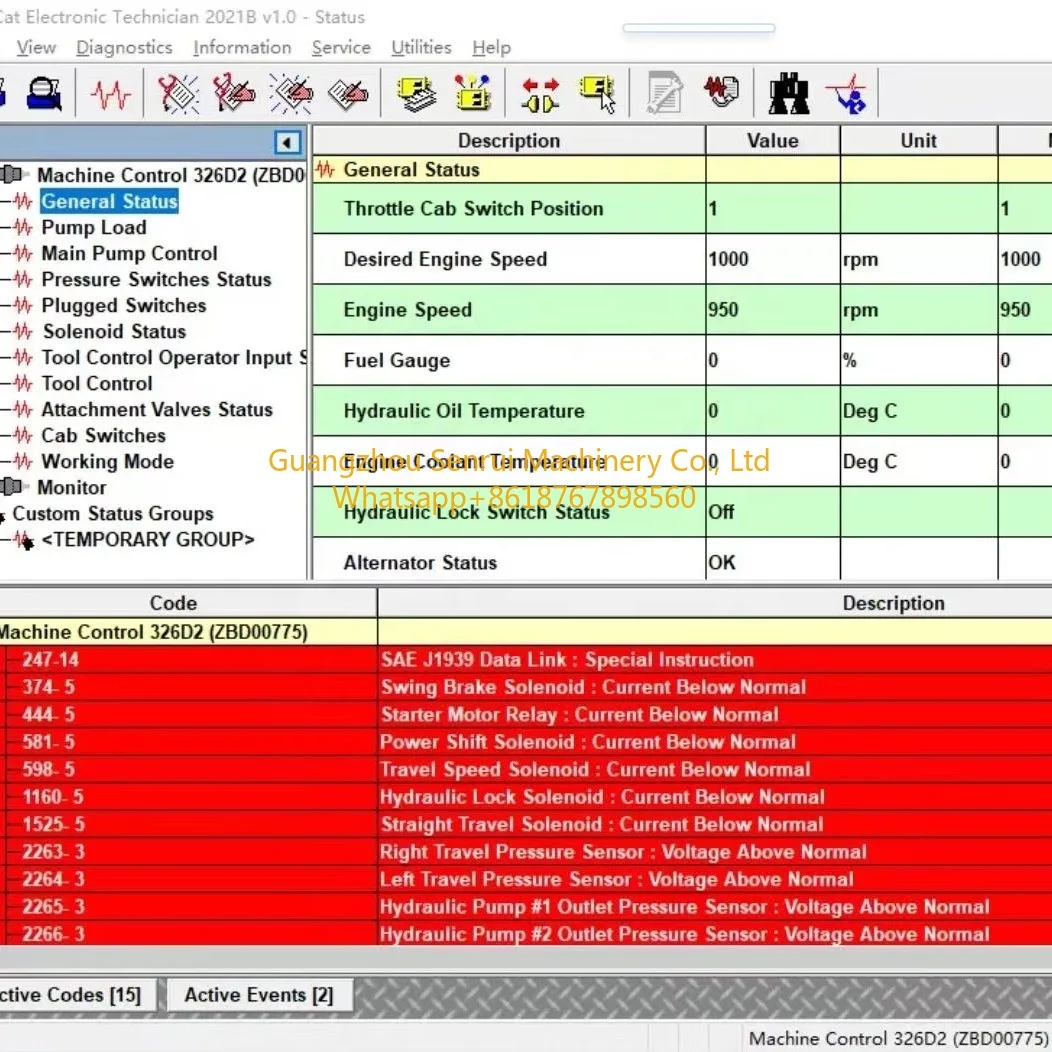Viewport: 1052px width, 1052px height.
Task: Click the Connect/Disconnect arrows icon
Action: pos(540,94)
